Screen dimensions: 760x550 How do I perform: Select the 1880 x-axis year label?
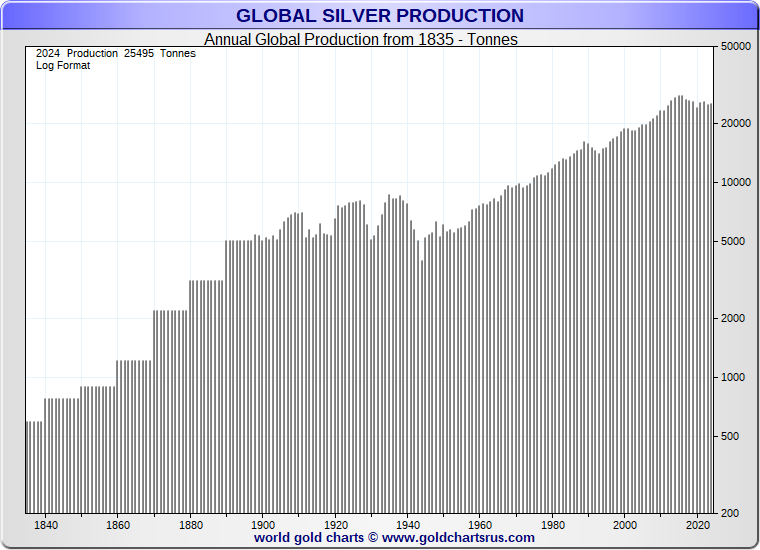(x=191, y=525)
